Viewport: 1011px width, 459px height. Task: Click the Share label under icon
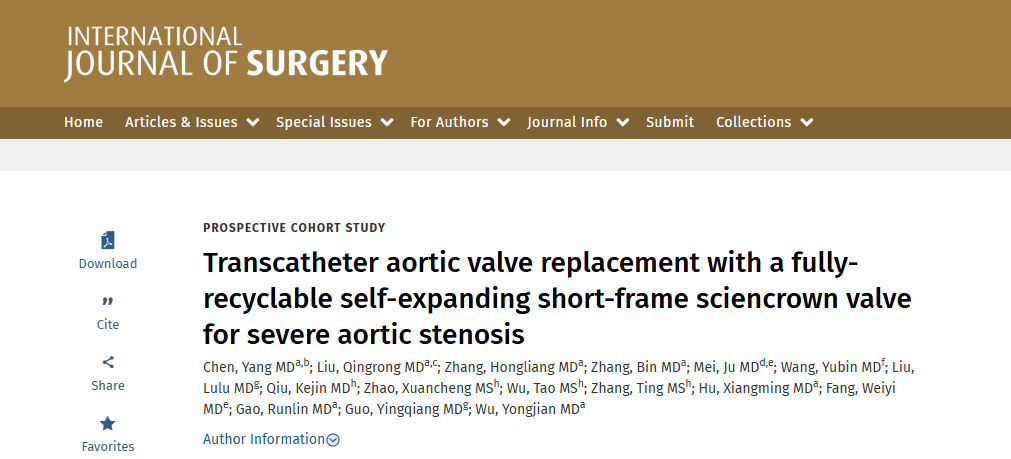pos(108,386)
